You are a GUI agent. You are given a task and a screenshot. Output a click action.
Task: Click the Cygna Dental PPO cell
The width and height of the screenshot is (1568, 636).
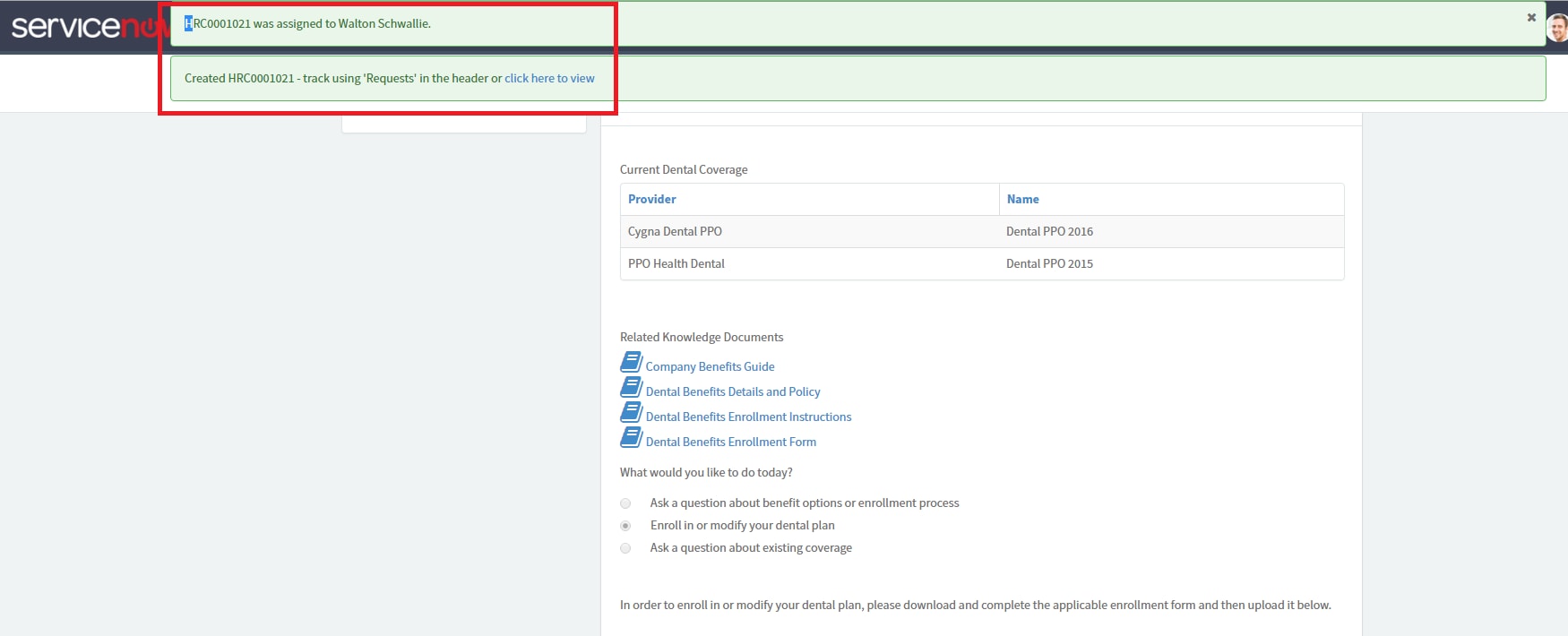tap(810, 231)
